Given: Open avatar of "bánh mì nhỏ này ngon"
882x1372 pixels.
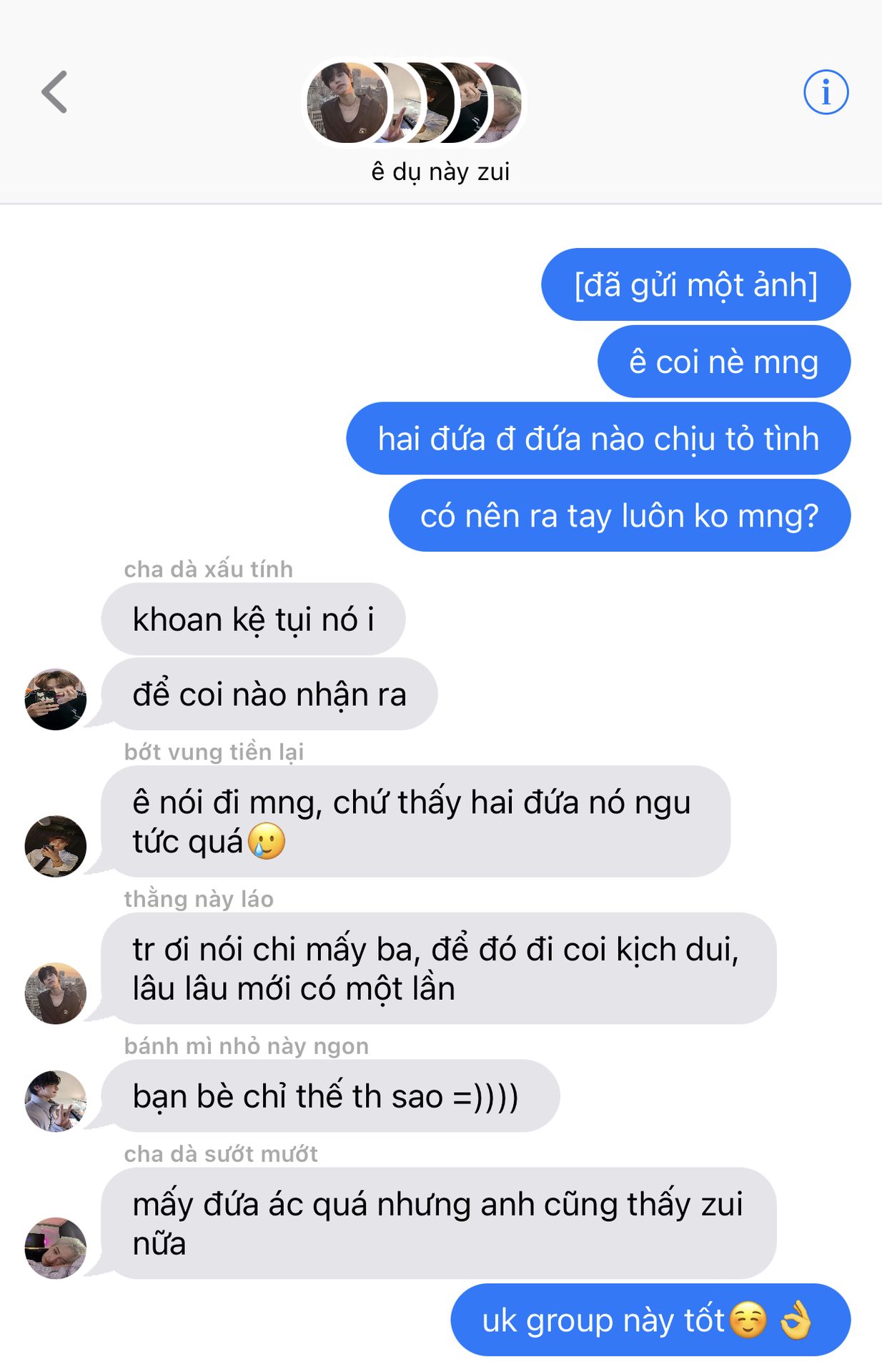Looking at the screenshot, I should (56, 1101).
